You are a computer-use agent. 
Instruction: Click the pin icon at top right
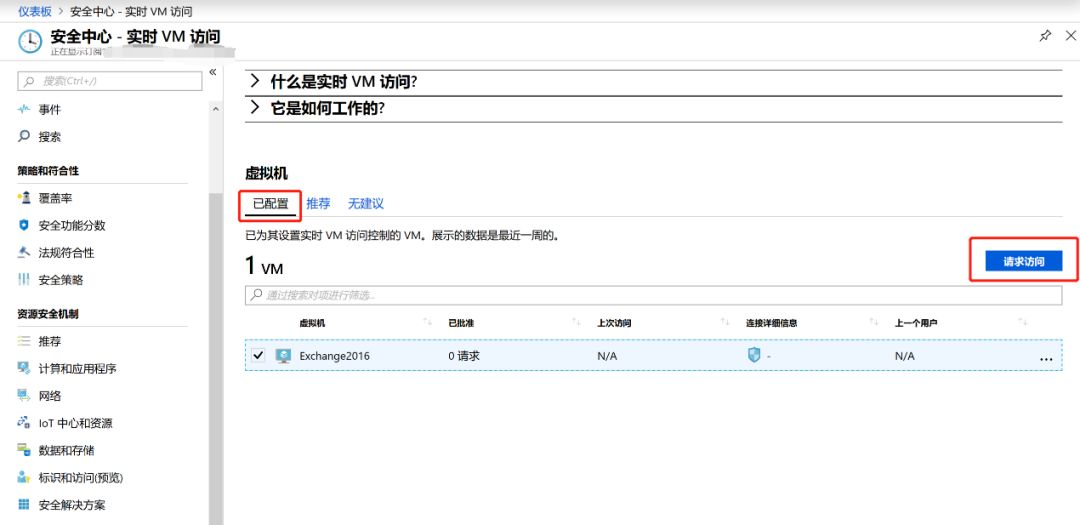click(x=1045, y=36)
